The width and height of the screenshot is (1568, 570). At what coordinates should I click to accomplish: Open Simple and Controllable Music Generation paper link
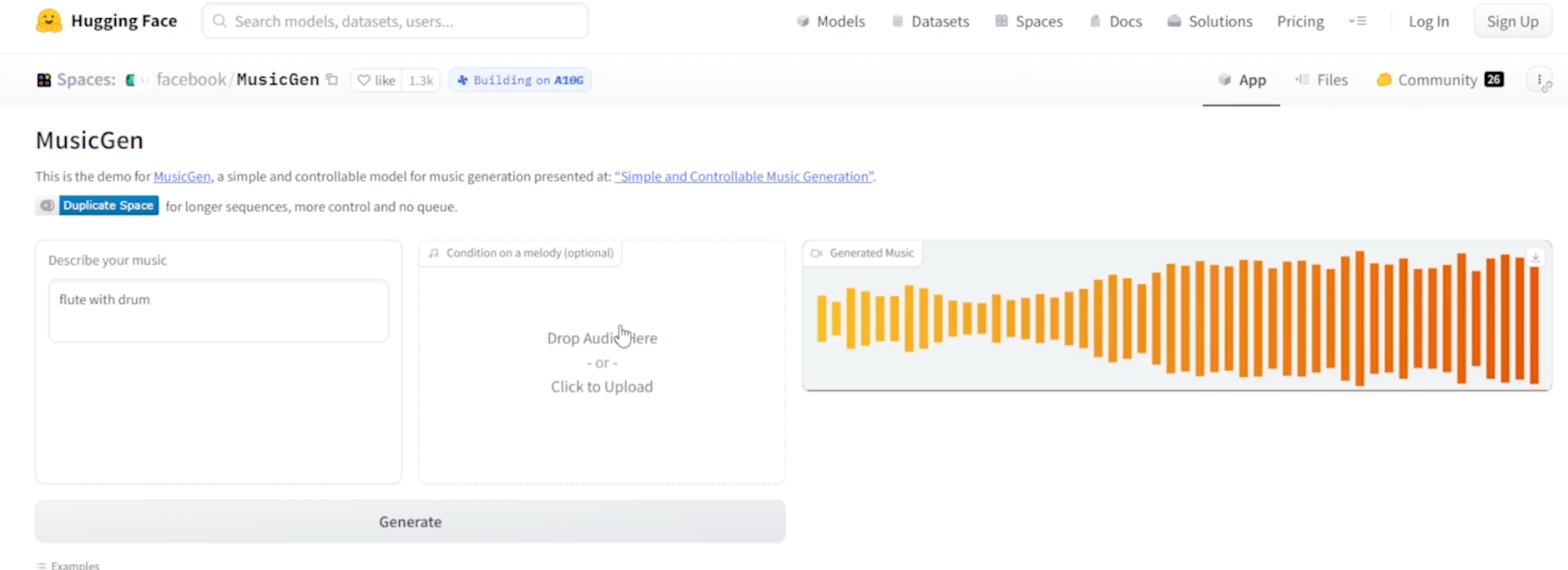744,177
